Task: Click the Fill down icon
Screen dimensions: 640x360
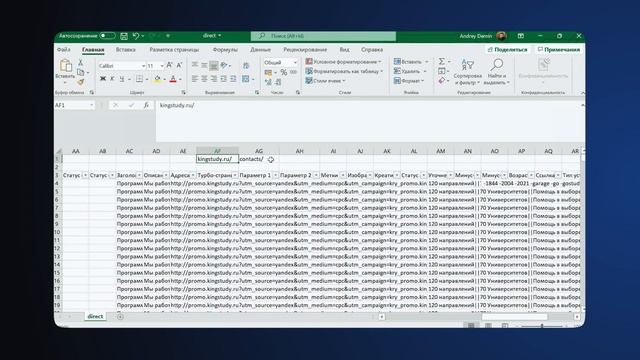Action: pyautogui.click(x=442, y=71)
